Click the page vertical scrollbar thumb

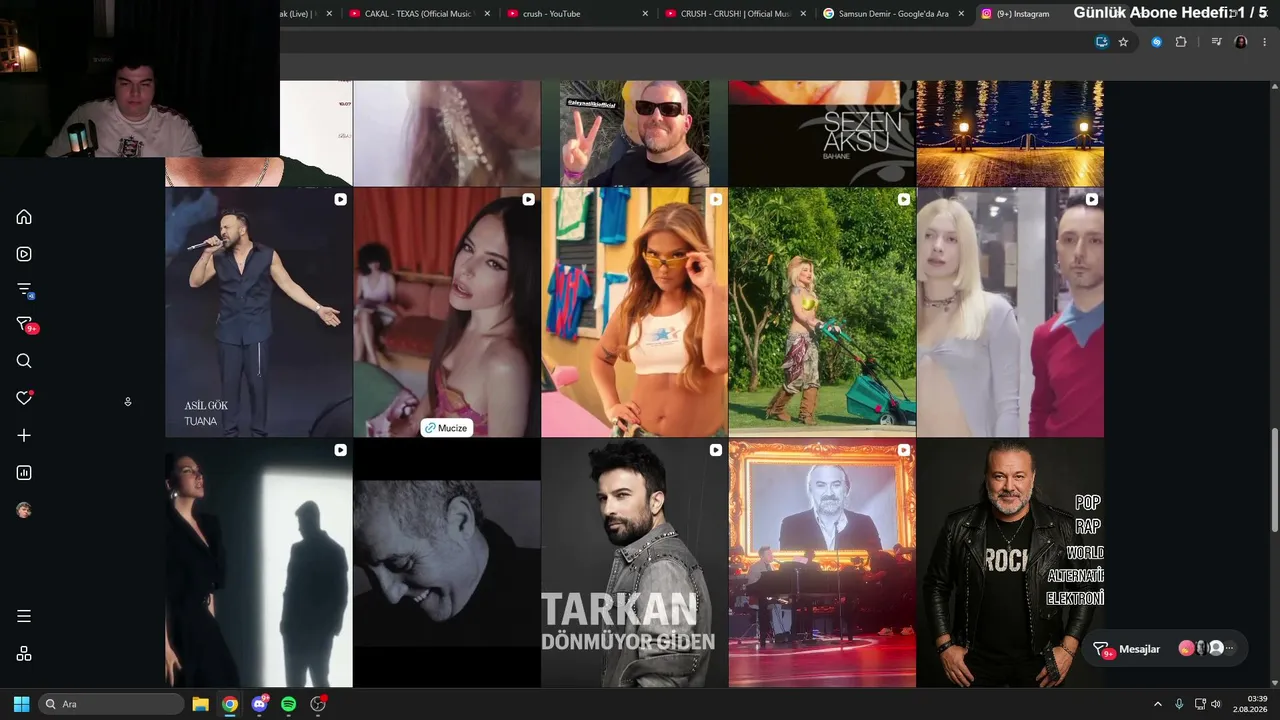coord(1274,481)
